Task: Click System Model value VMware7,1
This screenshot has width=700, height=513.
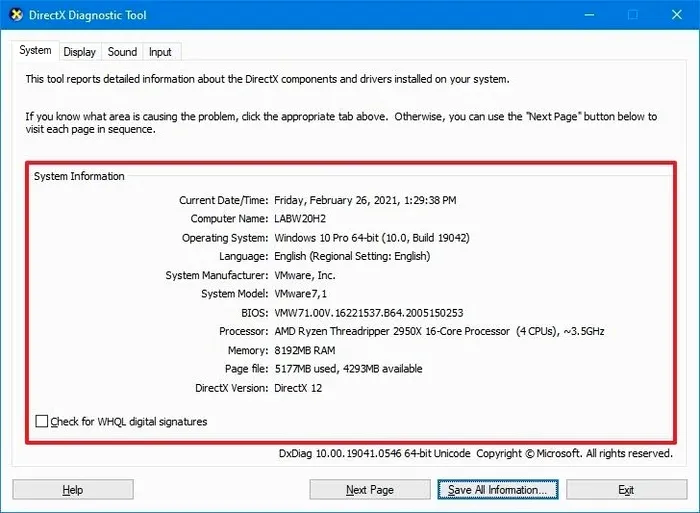Action: [x=300, y=294]
